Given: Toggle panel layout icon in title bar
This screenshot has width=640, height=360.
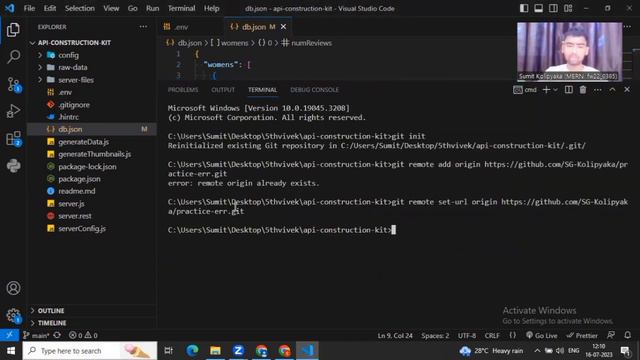Looking at the screenshot, I should (x=539, y=8).
